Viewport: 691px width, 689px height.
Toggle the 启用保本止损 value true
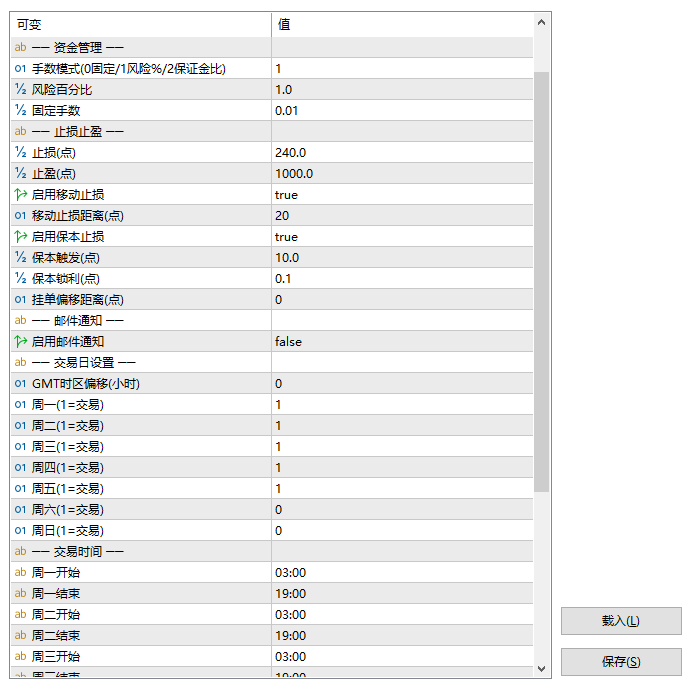tap(286, 237)
